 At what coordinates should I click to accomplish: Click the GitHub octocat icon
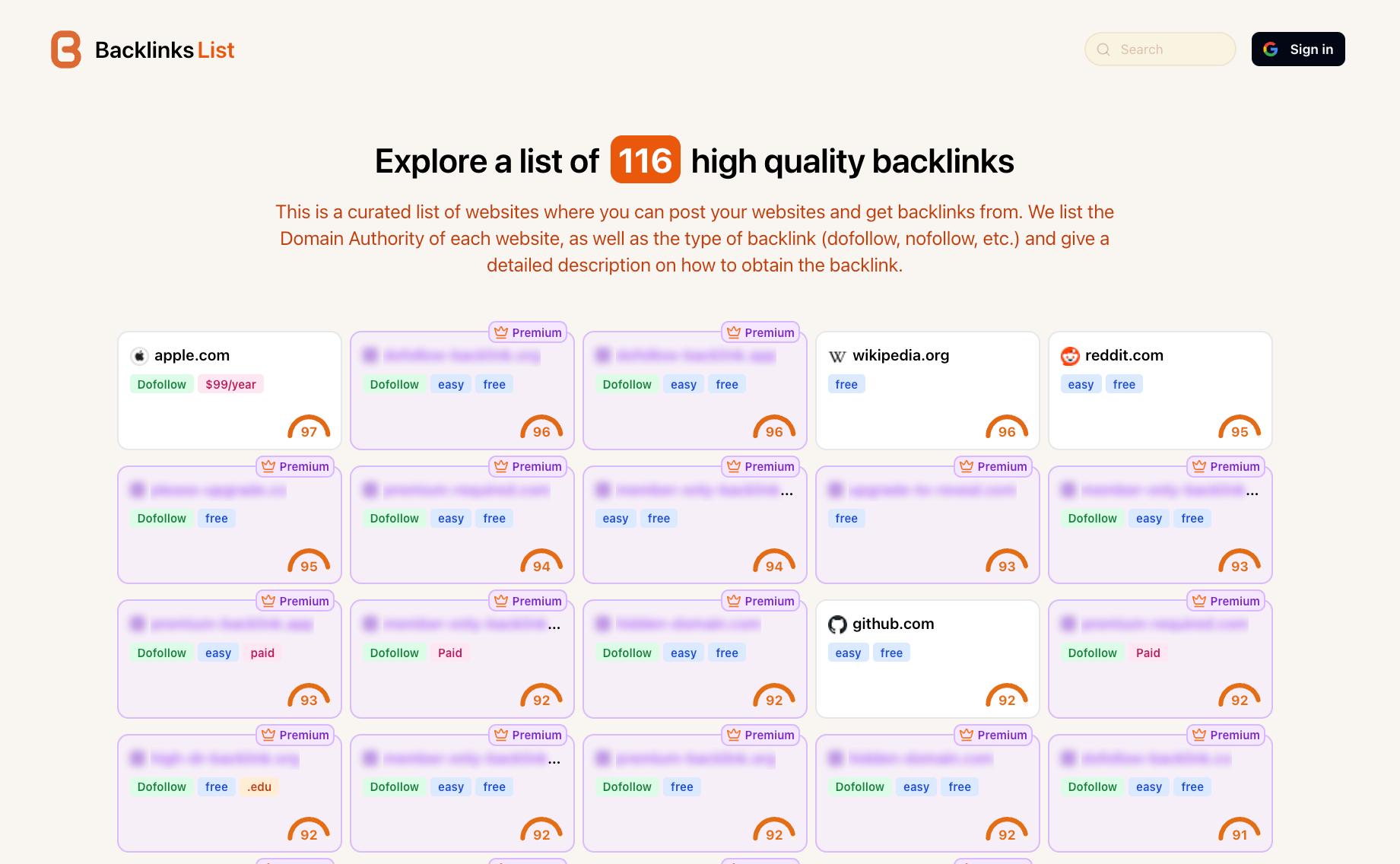tap(838, 624)
